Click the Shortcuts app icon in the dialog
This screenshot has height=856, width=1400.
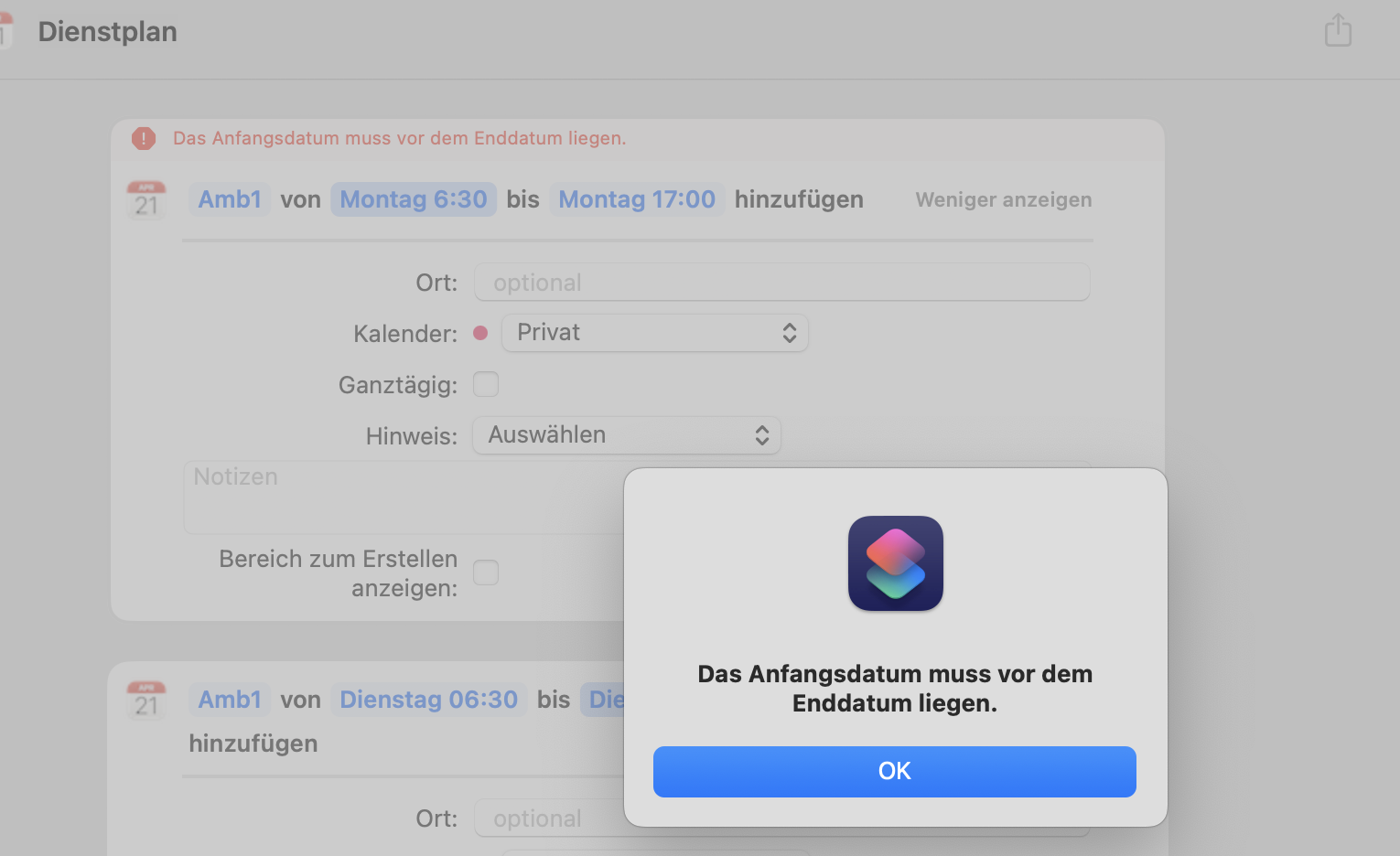895,563
